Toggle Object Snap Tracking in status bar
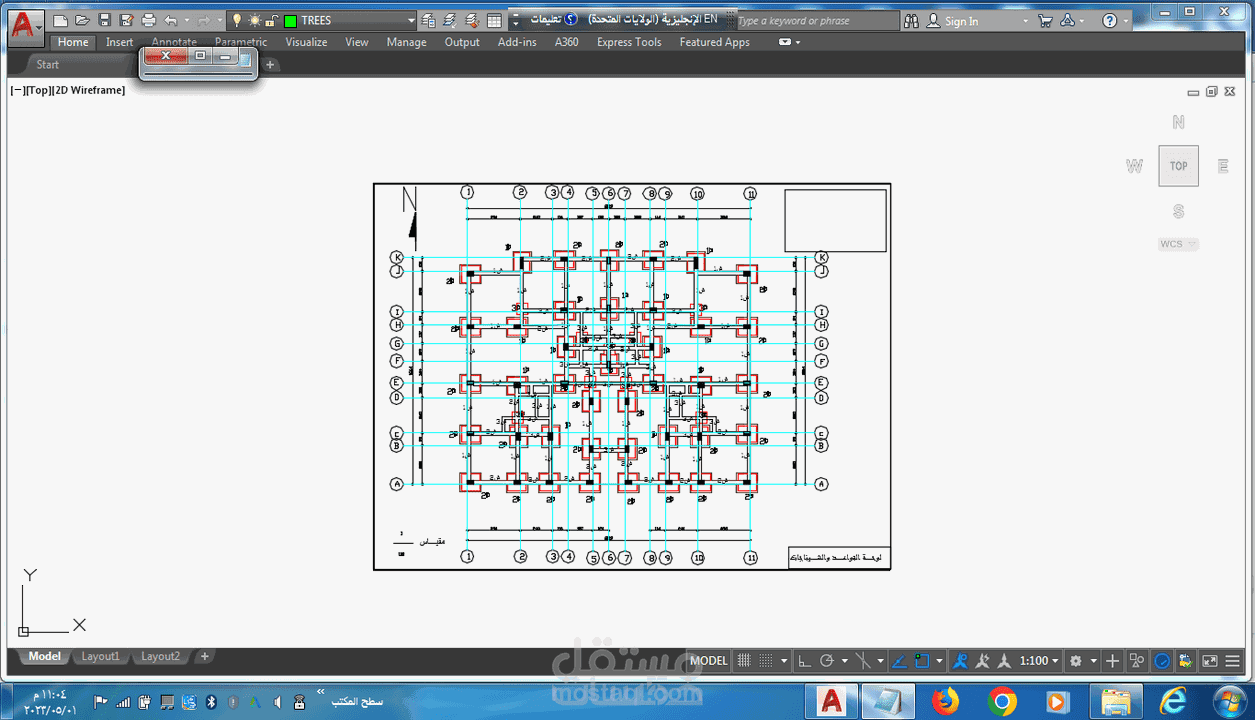This screenshot has width=1255, height=720. pos(899,661)
